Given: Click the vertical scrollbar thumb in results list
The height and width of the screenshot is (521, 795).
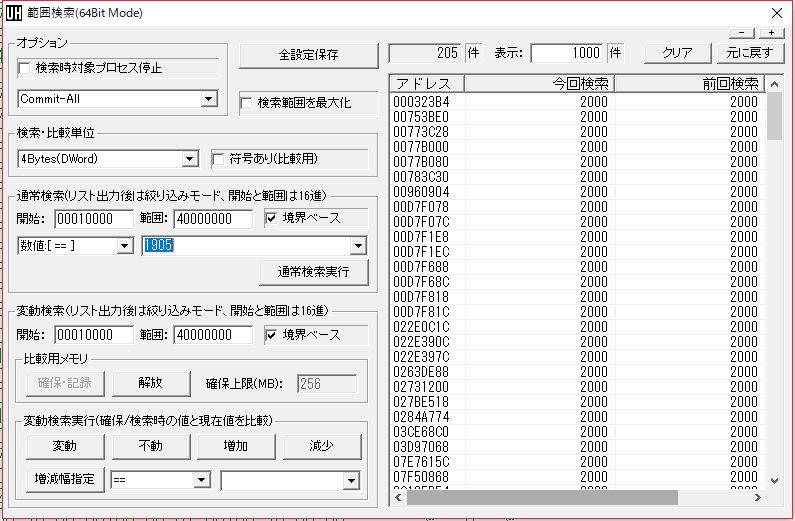Looking at the screenshot, I should (x=774, y=116).
